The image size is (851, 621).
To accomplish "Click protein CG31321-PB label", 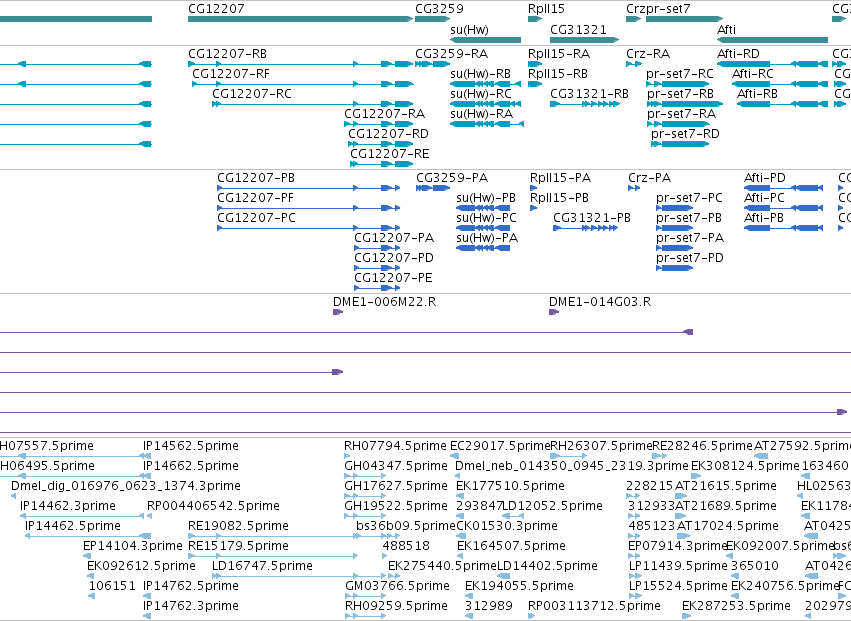I will pos(592,218).
